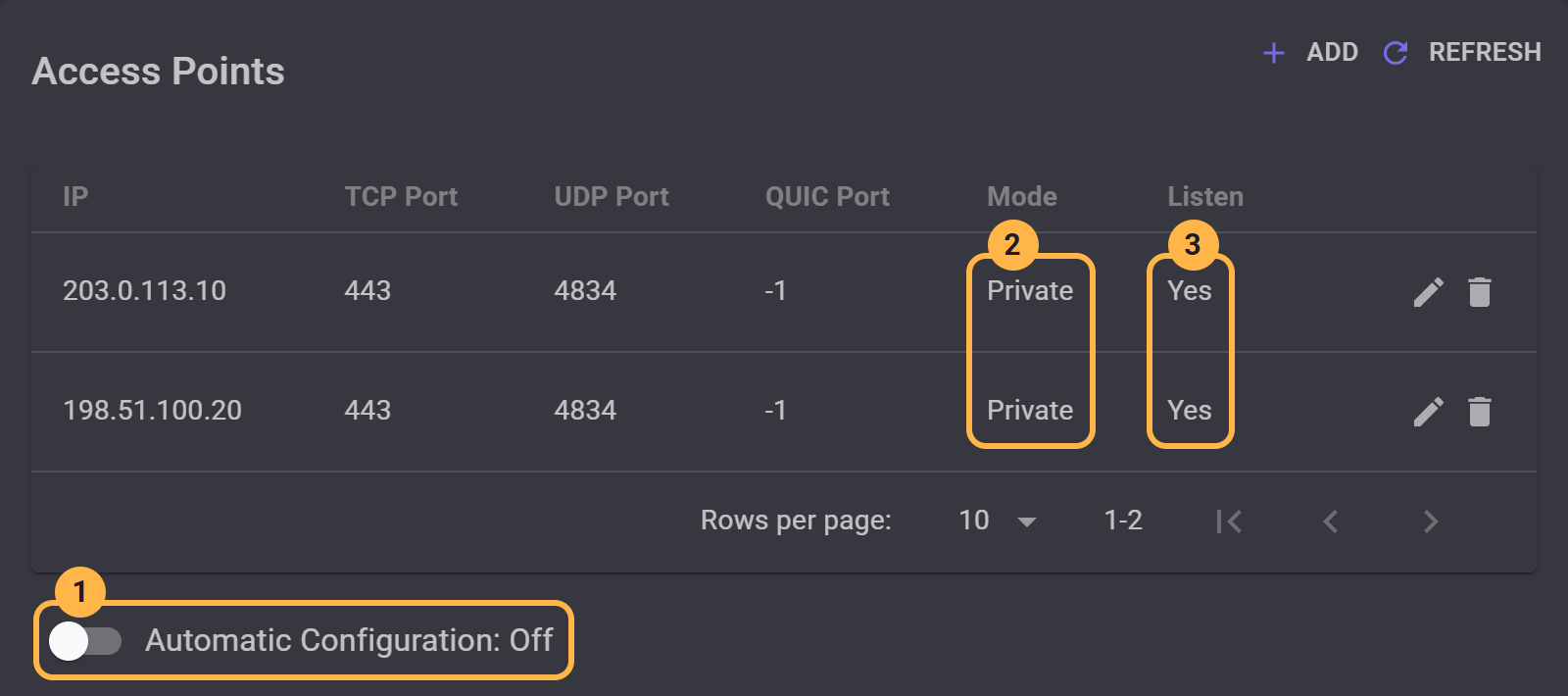Click the Private mode of 198.51.100.20
This screenshot has width=1568, height=696.
pos(1030,411)
